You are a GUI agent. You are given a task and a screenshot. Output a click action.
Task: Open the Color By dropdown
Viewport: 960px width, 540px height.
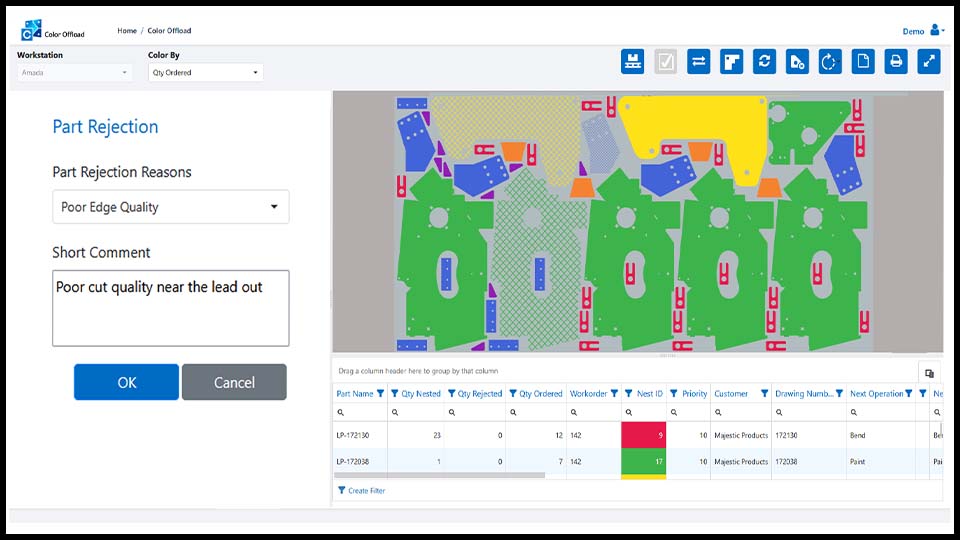pyautogui.click(x=204, y=73)
